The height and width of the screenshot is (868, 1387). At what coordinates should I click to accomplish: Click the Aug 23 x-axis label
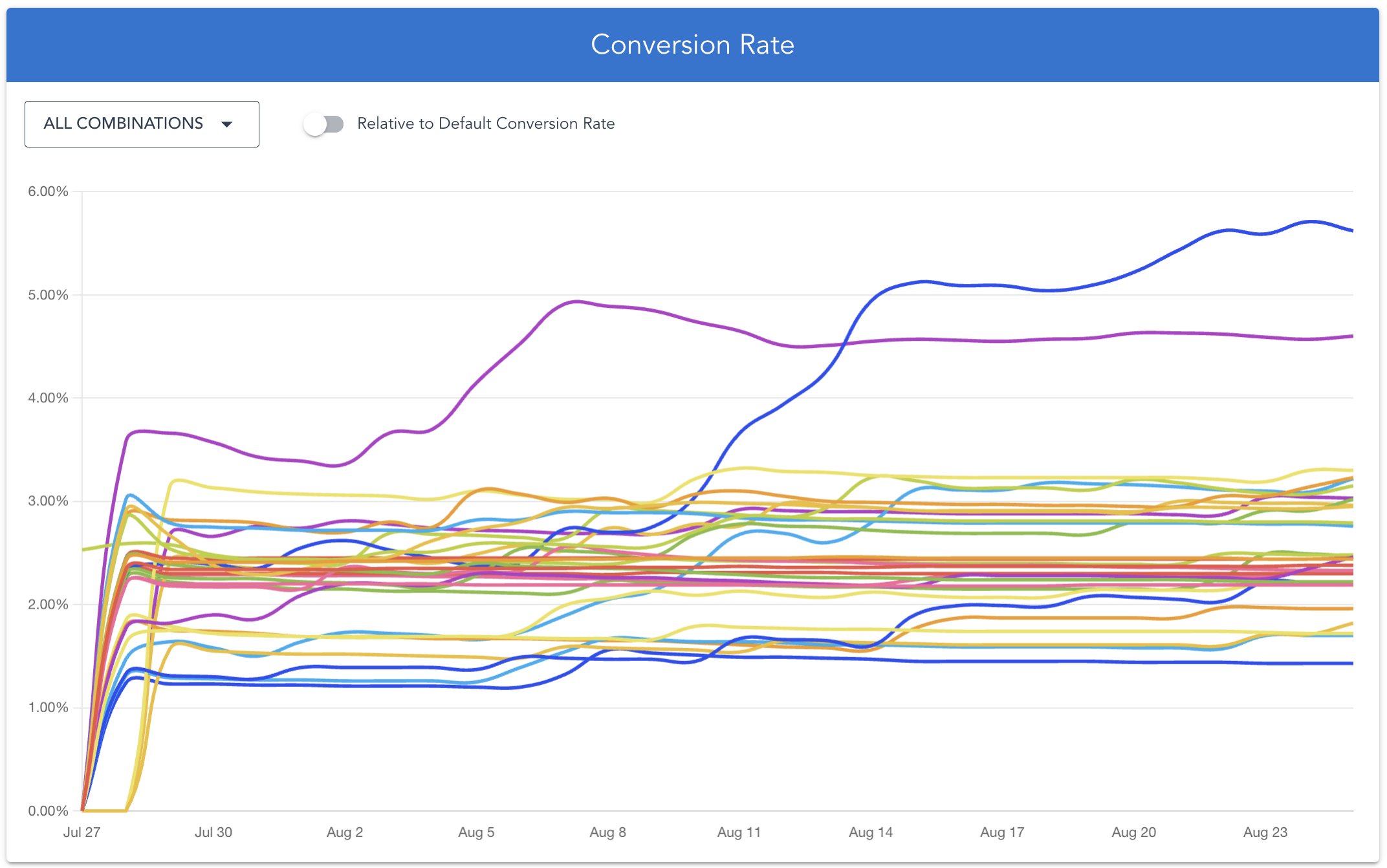(x=1265, y=832)
